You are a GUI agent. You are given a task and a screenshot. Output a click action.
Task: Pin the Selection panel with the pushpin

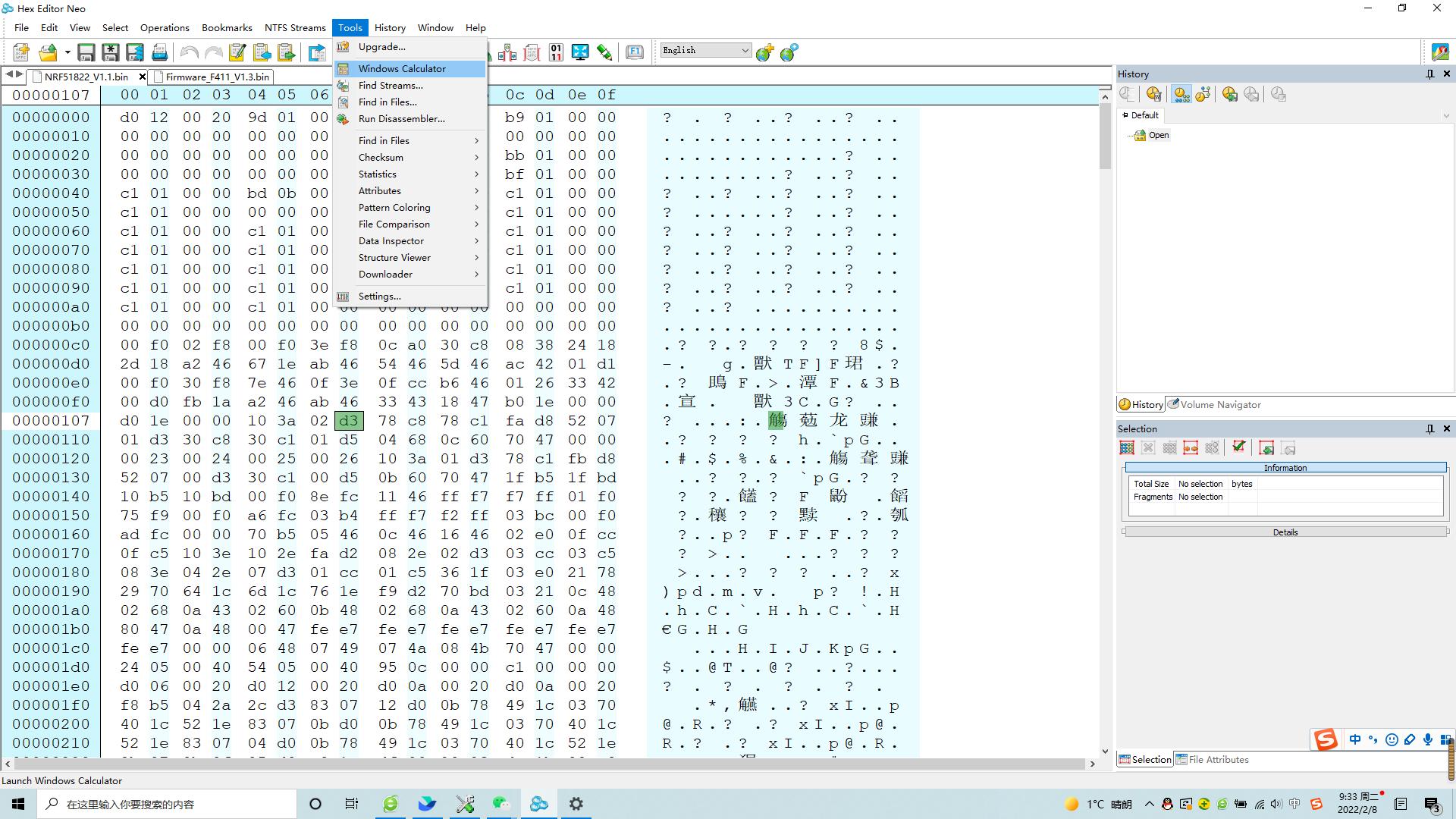(x=1430, y=428)
